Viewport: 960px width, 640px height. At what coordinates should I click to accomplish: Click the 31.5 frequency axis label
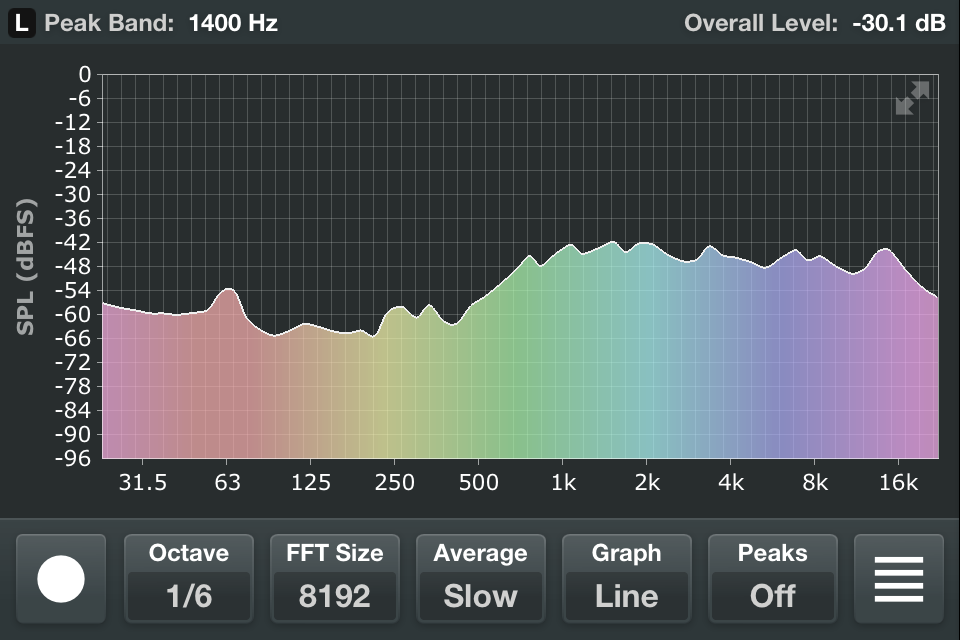click(143, 483)
